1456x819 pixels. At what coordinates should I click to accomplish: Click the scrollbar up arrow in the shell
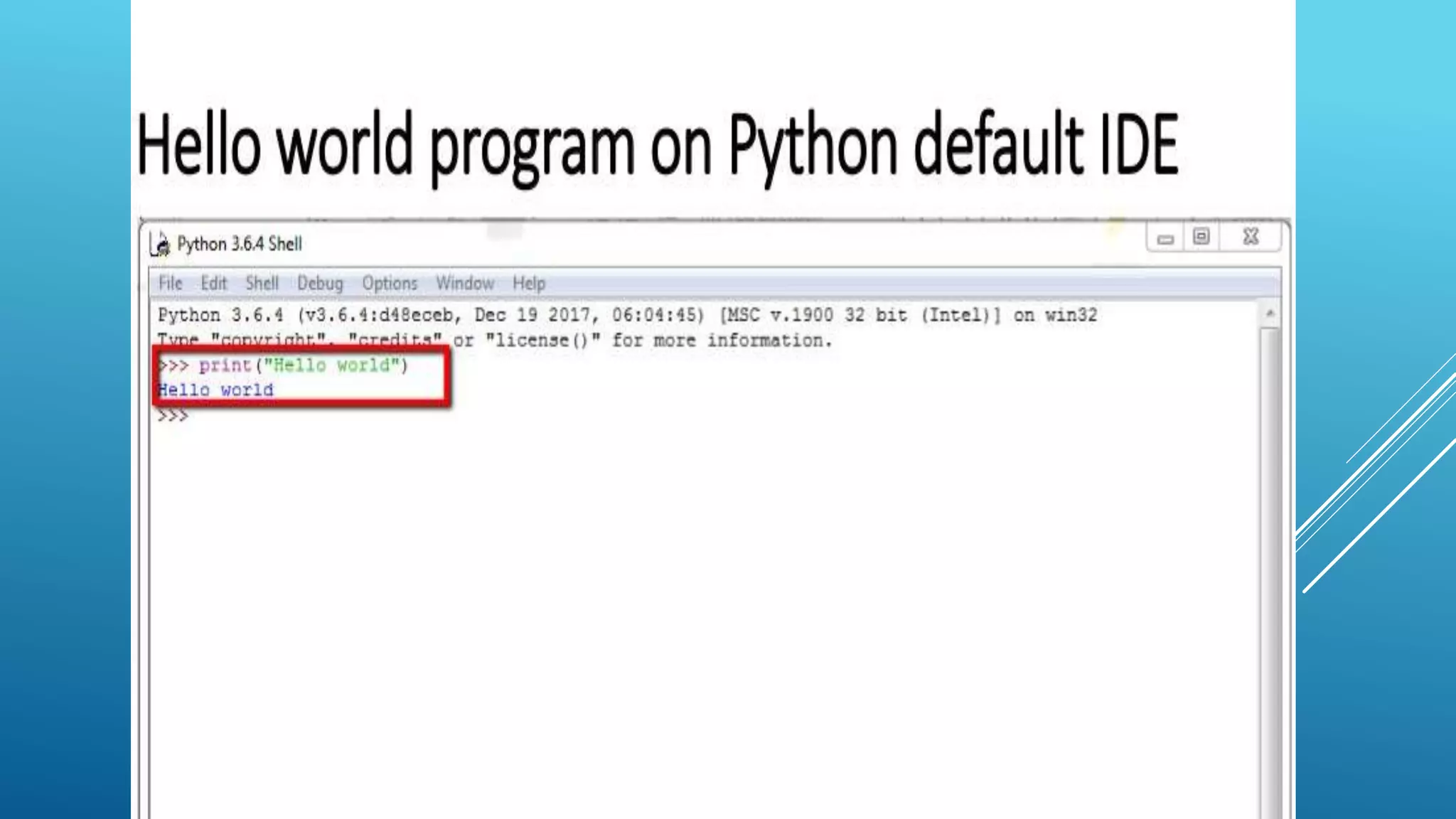tap(1270, 314)
